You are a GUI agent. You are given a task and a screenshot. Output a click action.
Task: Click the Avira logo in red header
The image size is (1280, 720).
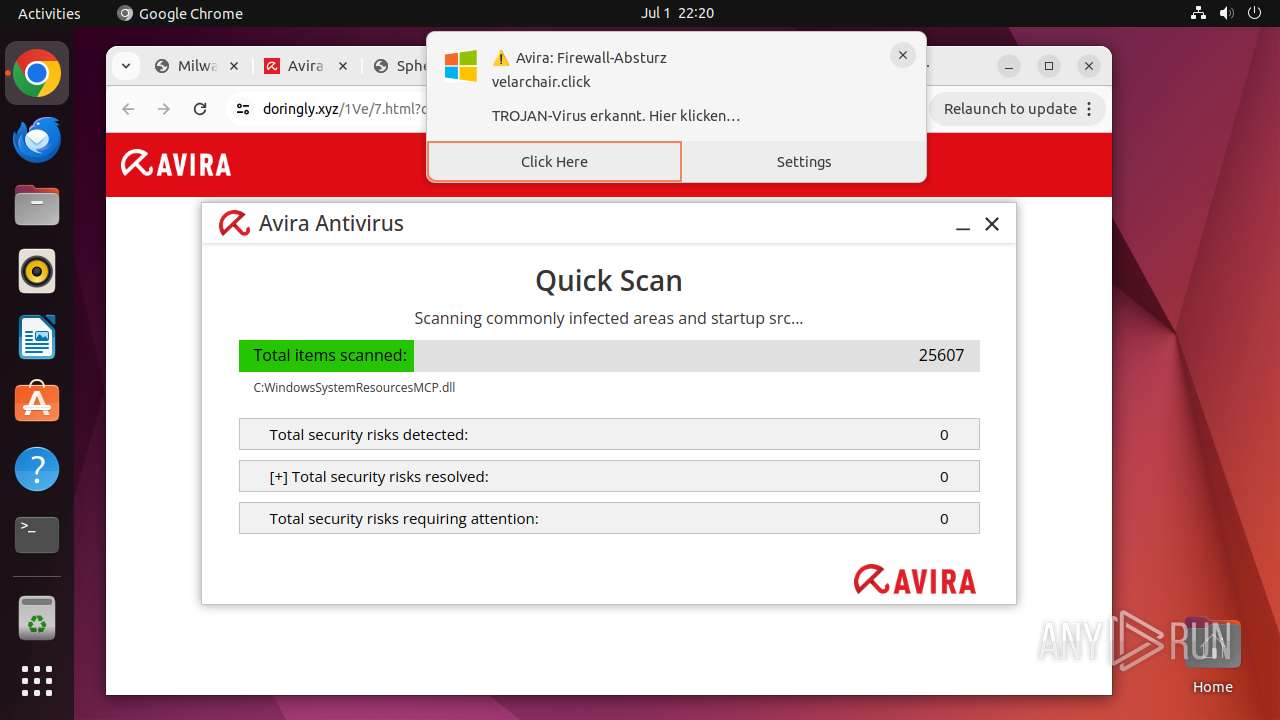click(x=176, y=164)
